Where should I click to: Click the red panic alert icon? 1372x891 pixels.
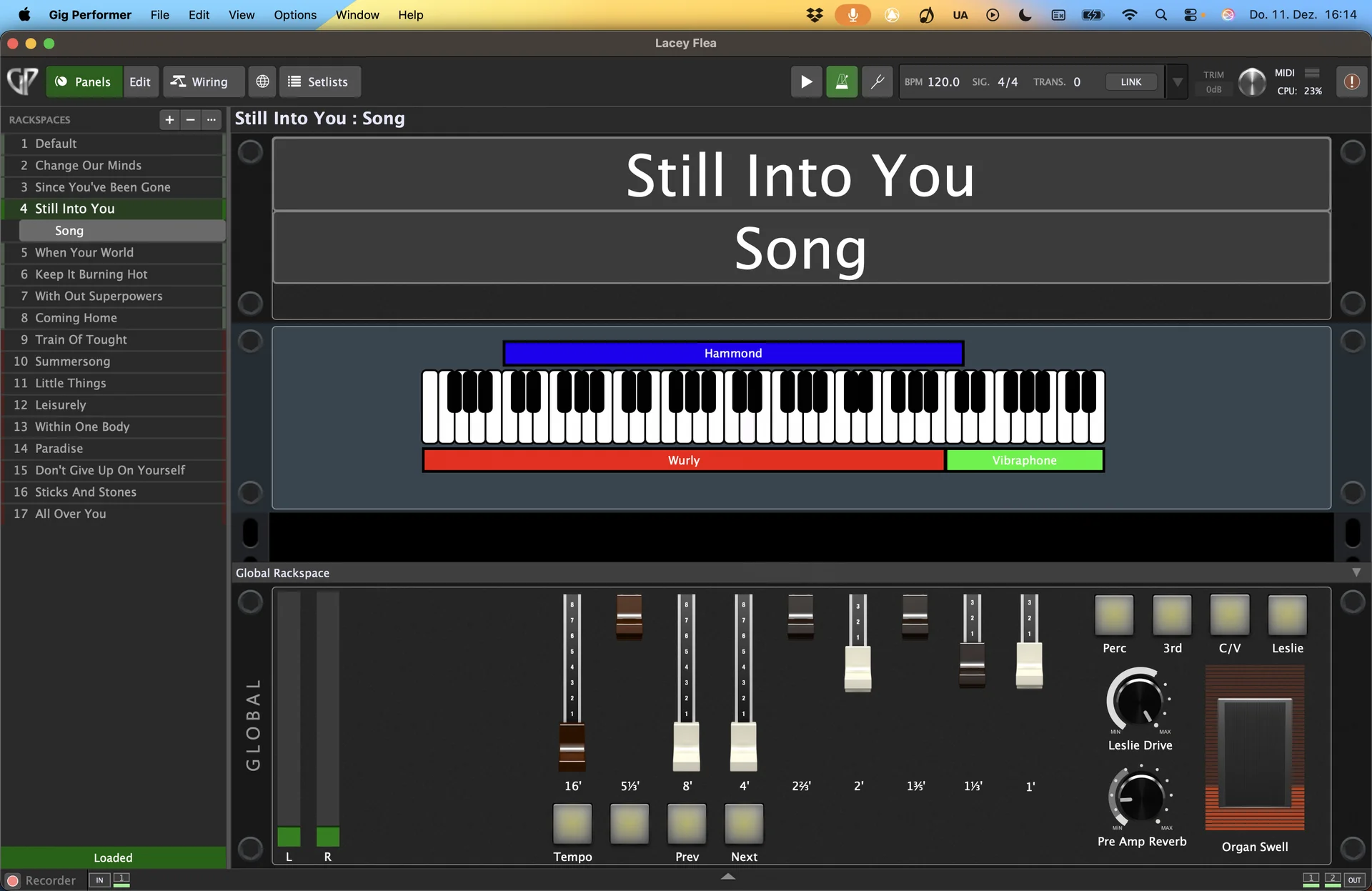click(1351, 81)
